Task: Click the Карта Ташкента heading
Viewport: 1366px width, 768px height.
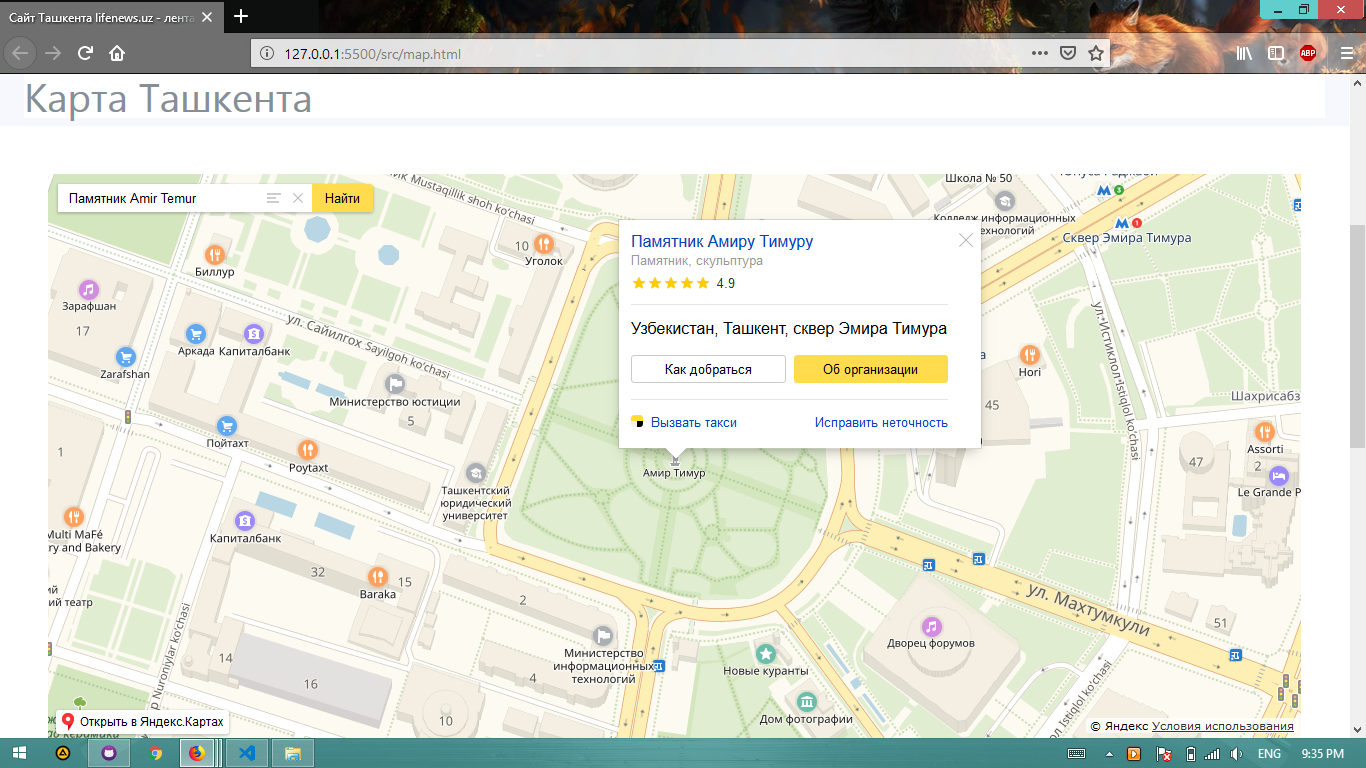Action: (168, 99)
